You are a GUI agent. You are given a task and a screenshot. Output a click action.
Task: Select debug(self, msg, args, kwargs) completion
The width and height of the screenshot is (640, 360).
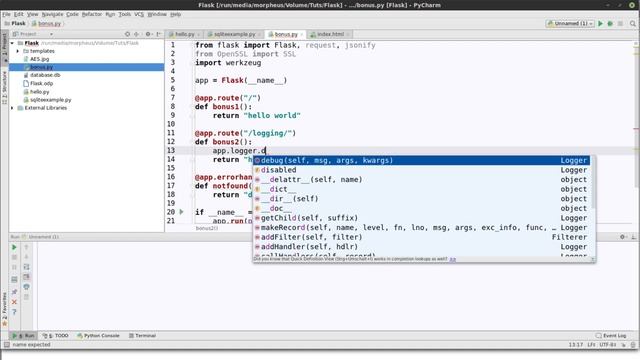pos(421,160)
